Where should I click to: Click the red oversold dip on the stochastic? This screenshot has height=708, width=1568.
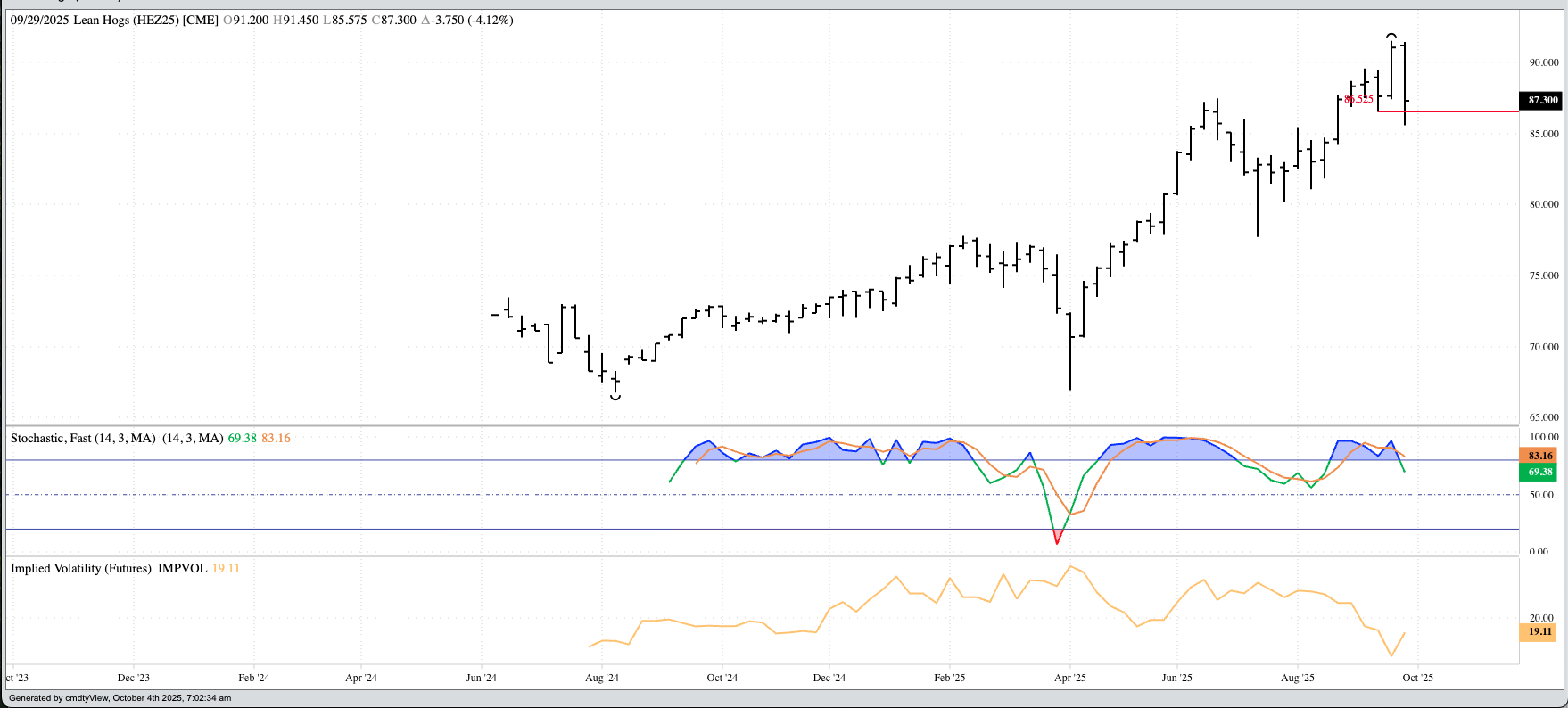pos(1057,538)
